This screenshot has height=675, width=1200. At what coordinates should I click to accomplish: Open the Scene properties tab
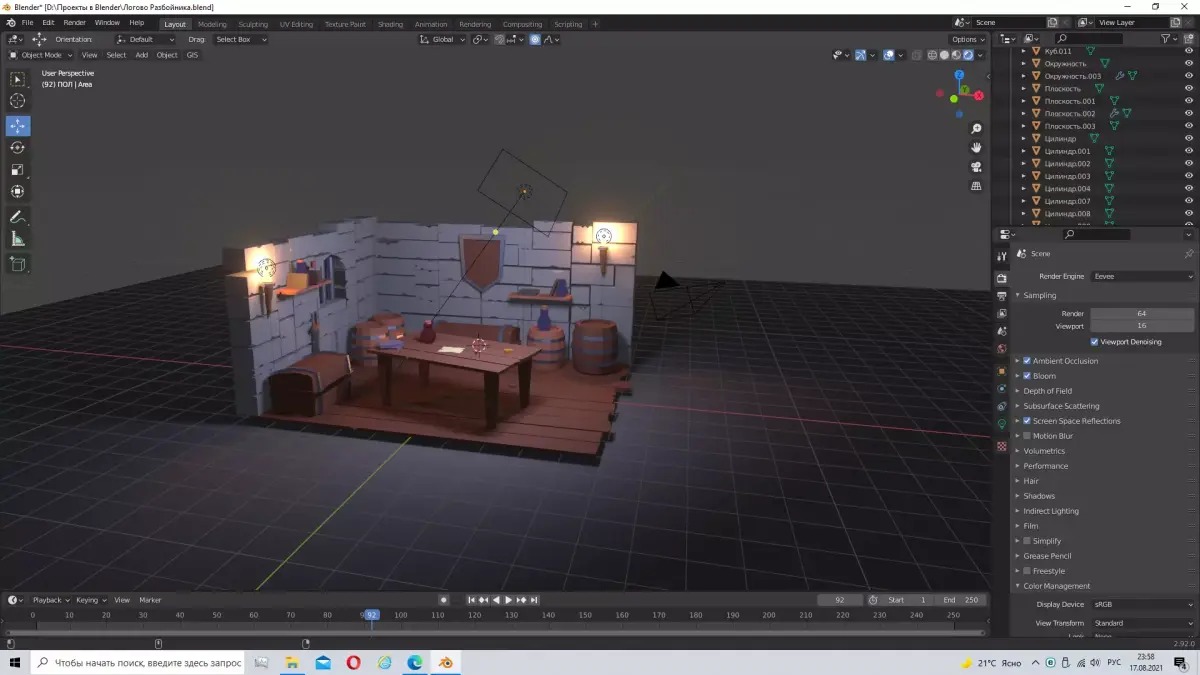tap(1002, 331)
